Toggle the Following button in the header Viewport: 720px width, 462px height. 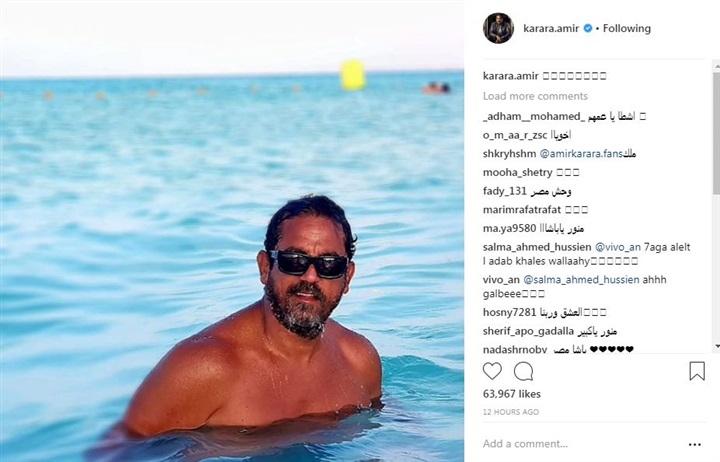click(627, 28)
